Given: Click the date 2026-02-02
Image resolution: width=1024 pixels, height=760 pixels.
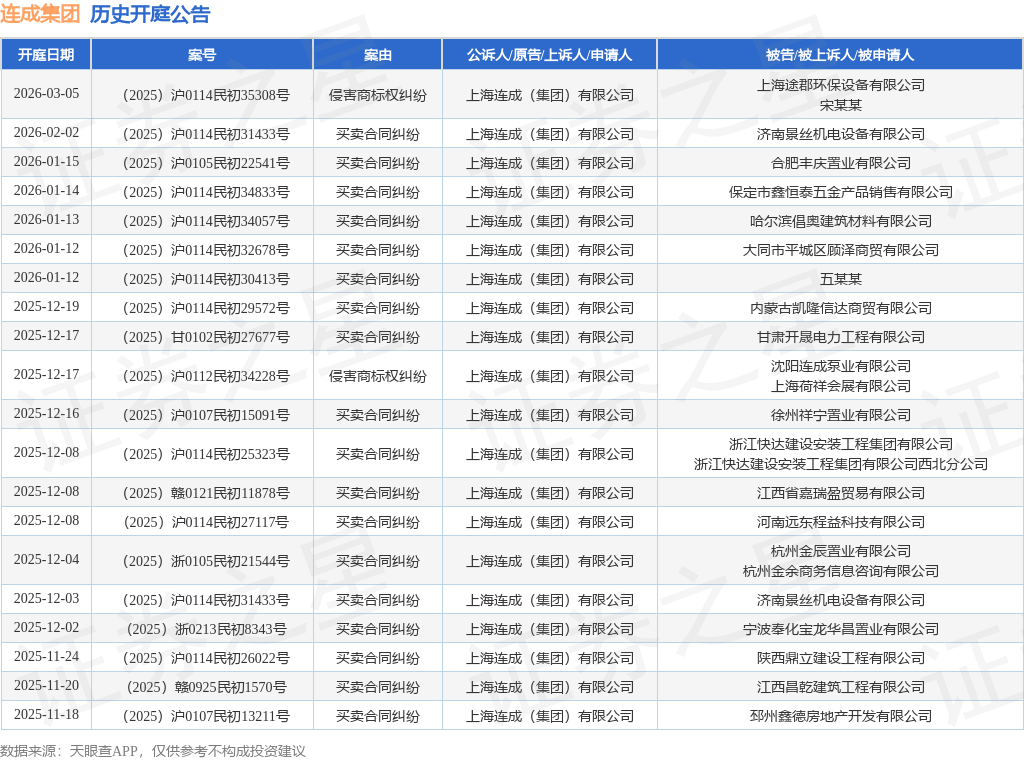Looking at the screenshot, I should pos(46,133).
